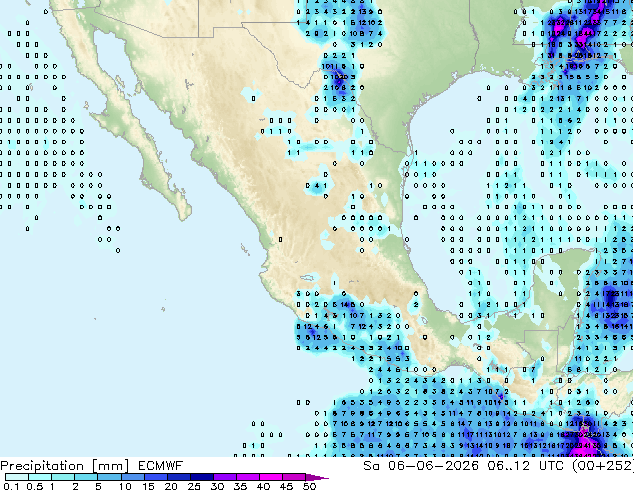Pick the 45–50 mm legend swatch

[x=294, y=477]
